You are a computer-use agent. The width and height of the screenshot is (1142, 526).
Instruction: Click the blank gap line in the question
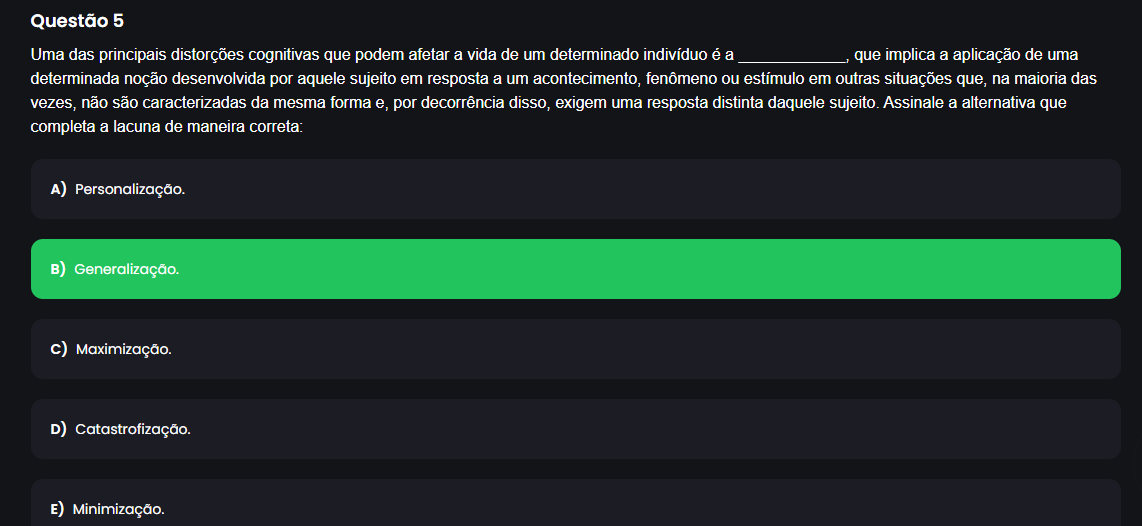(x=791, y=56)
